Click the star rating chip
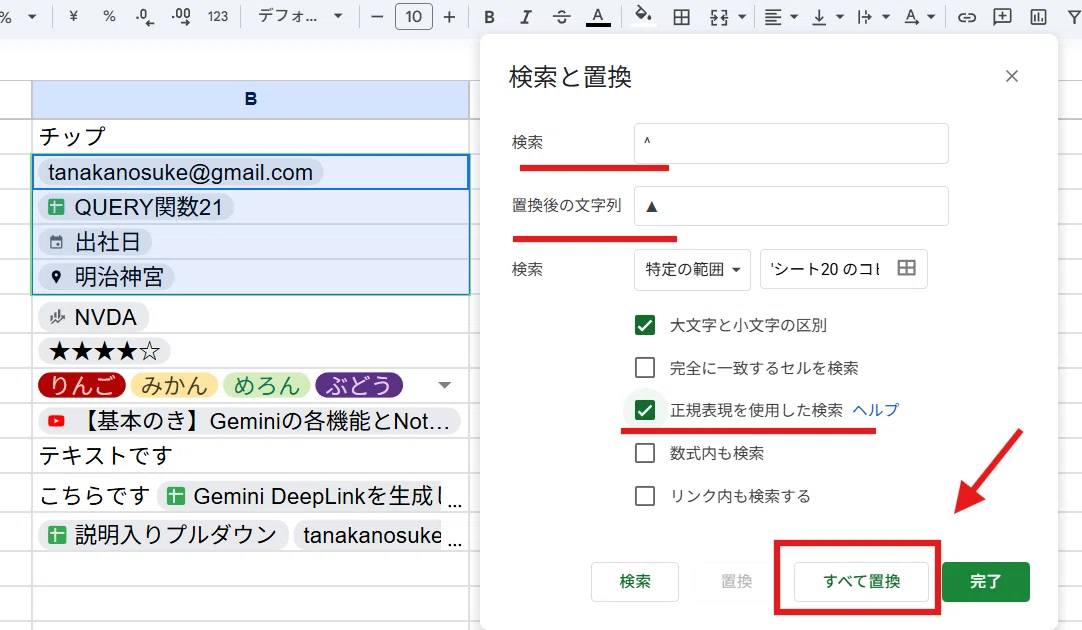The width and height of the screenshot is (1082, 630). [x=104, y=351]
